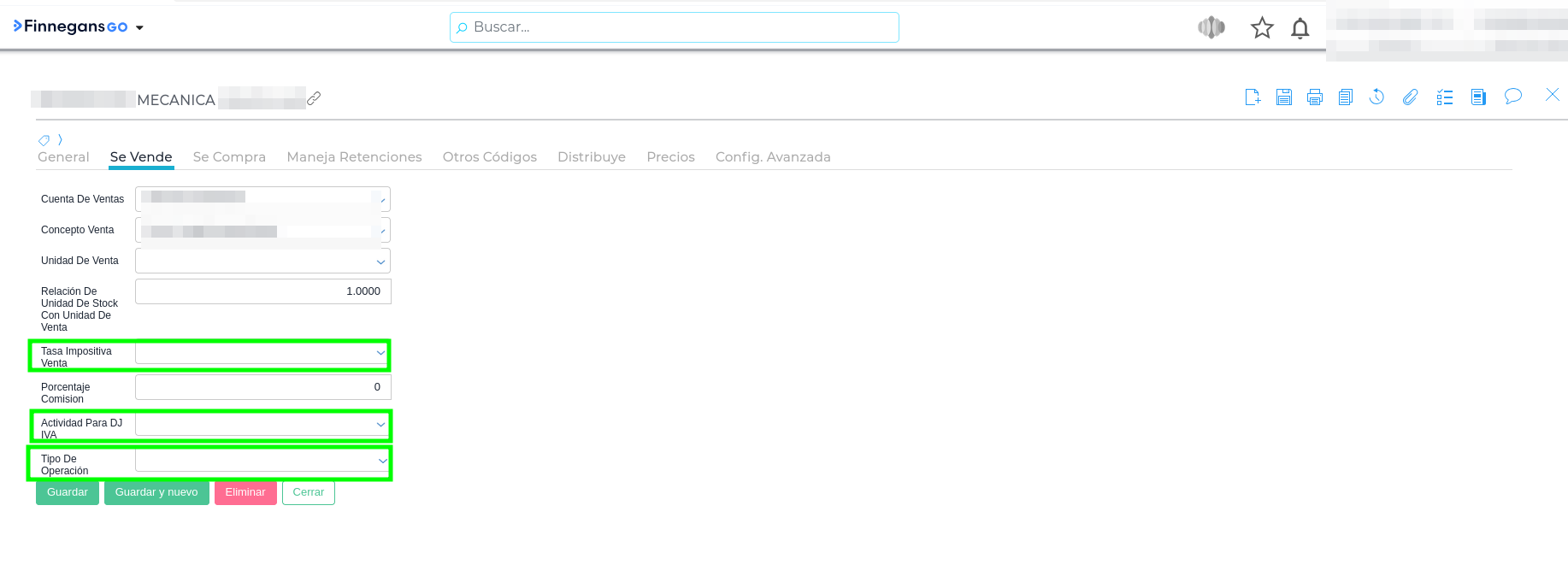Focus the Buscar search field

point(674,27)
